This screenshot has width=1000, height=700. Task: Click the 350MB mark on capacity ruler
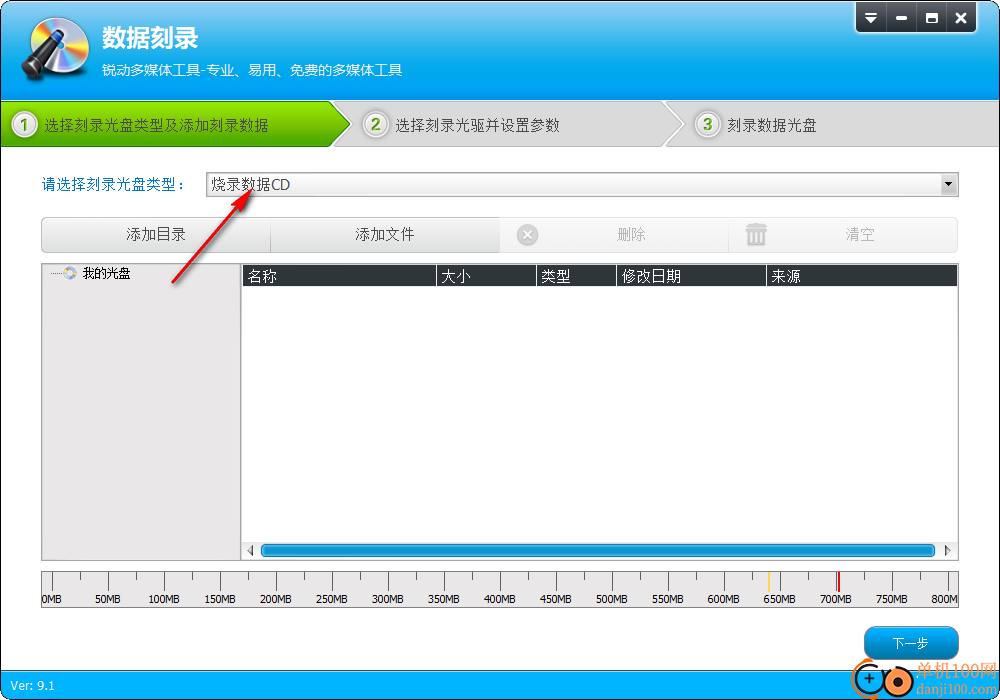444,599
